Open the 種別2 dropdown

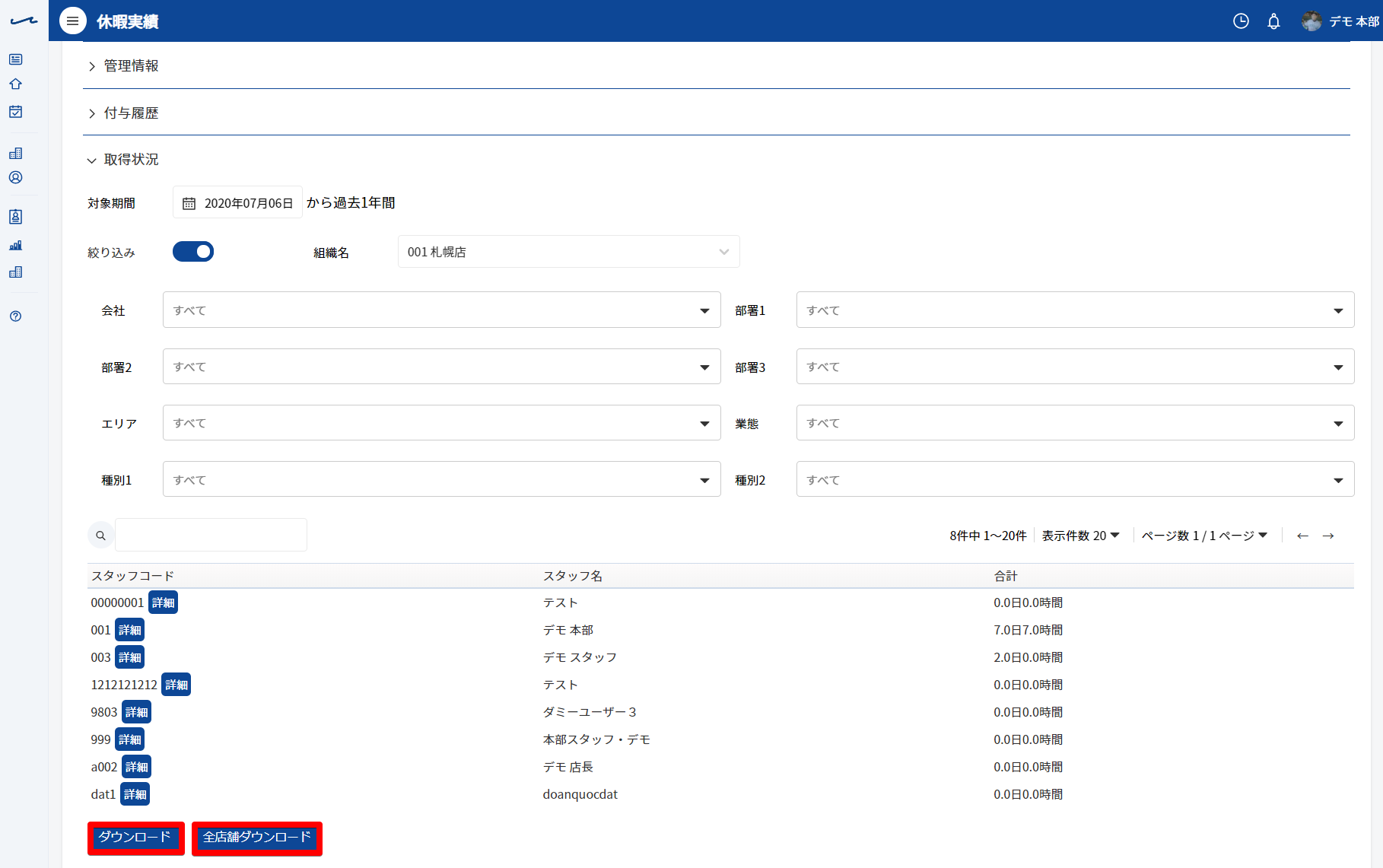[x=1075, y=479]
